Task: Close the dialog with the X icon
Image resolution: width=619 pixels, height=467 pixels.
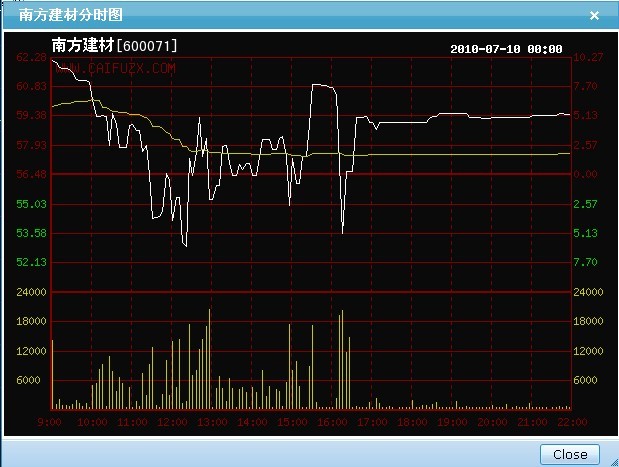Action: click(x=594, y=15)
